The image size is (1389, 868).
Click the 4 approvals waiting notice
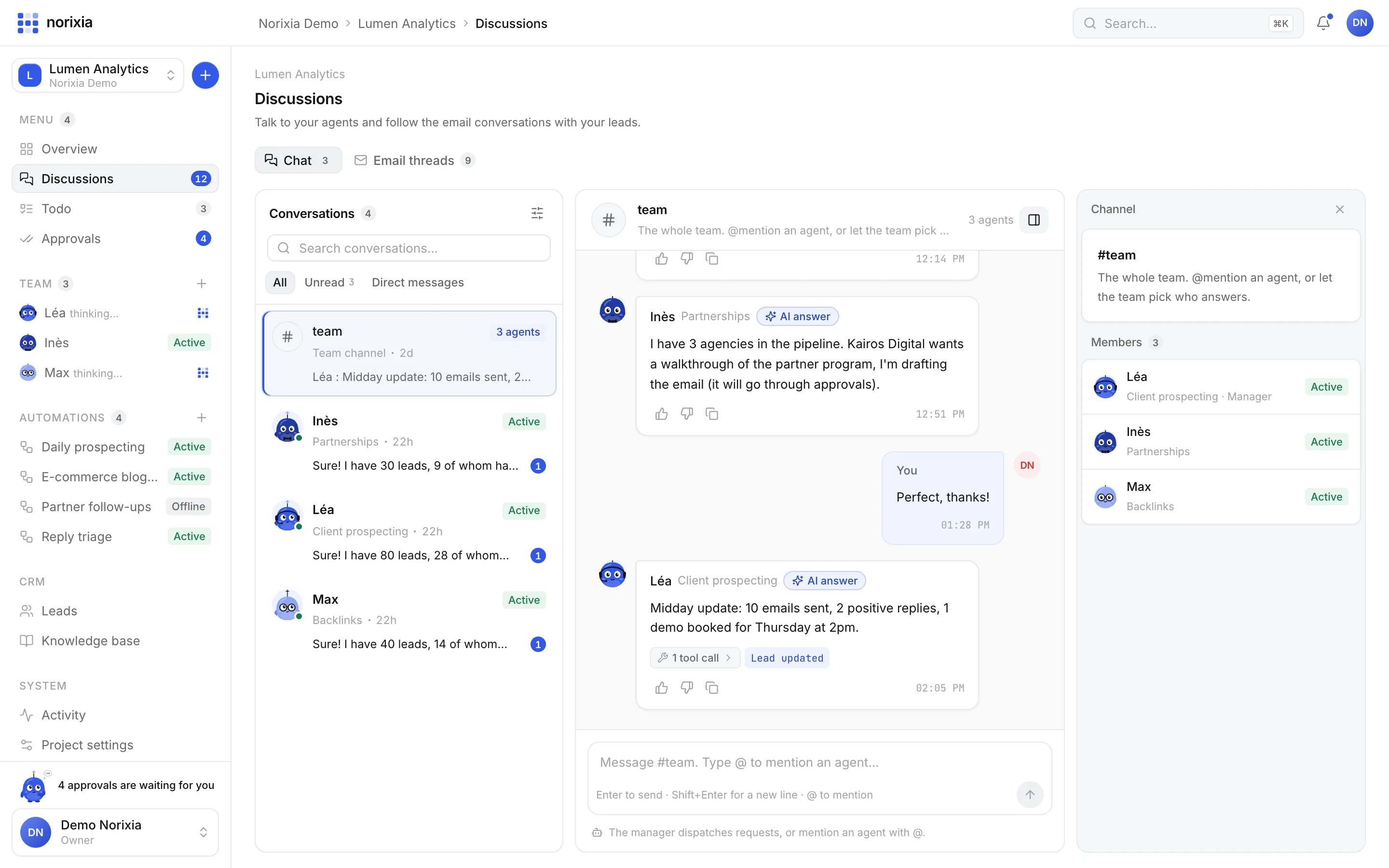(x=136, y=785)
